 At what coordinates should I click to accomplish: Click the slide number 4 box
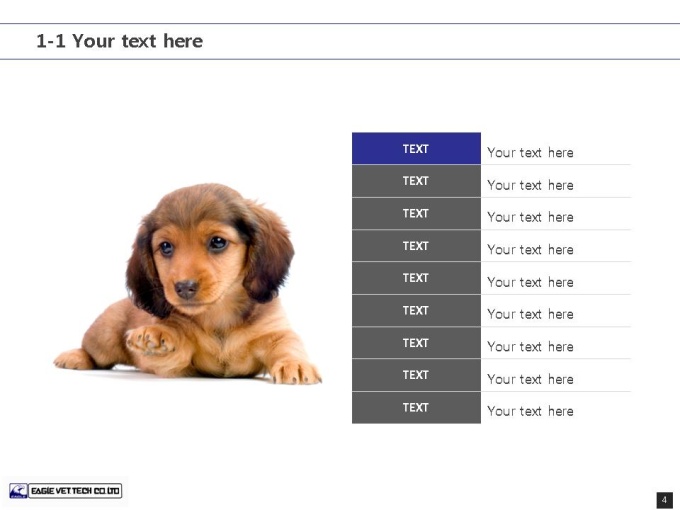pos(664,500)
